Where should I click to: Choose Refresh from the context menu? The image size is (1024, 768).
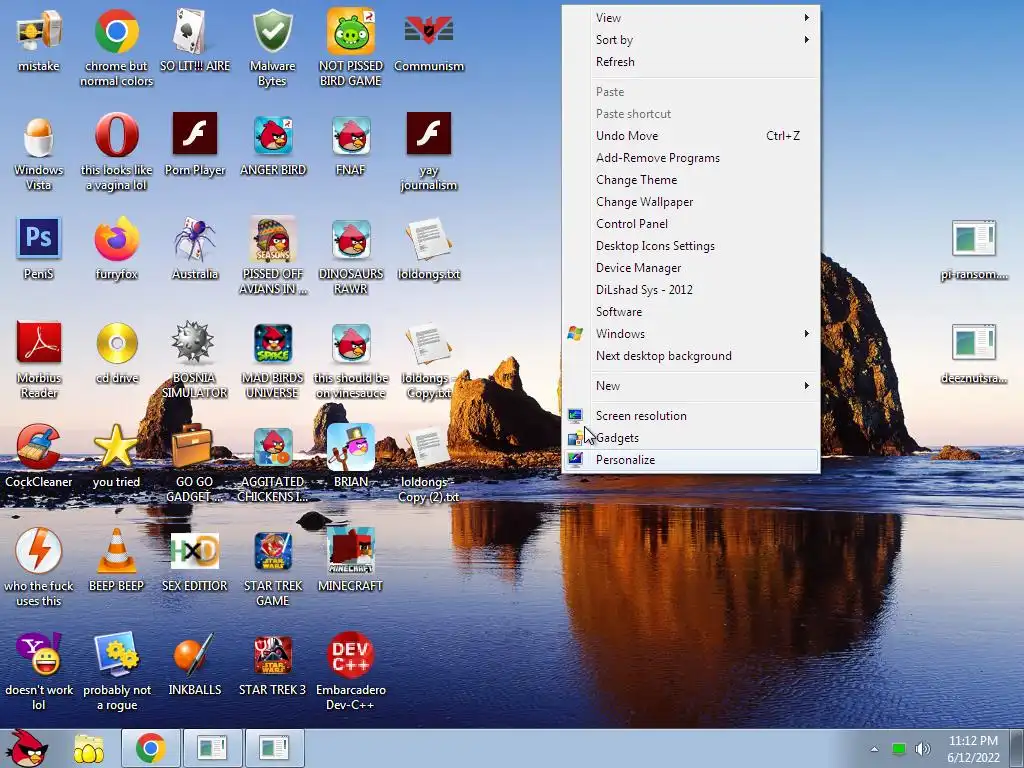[x=691, y=62]
